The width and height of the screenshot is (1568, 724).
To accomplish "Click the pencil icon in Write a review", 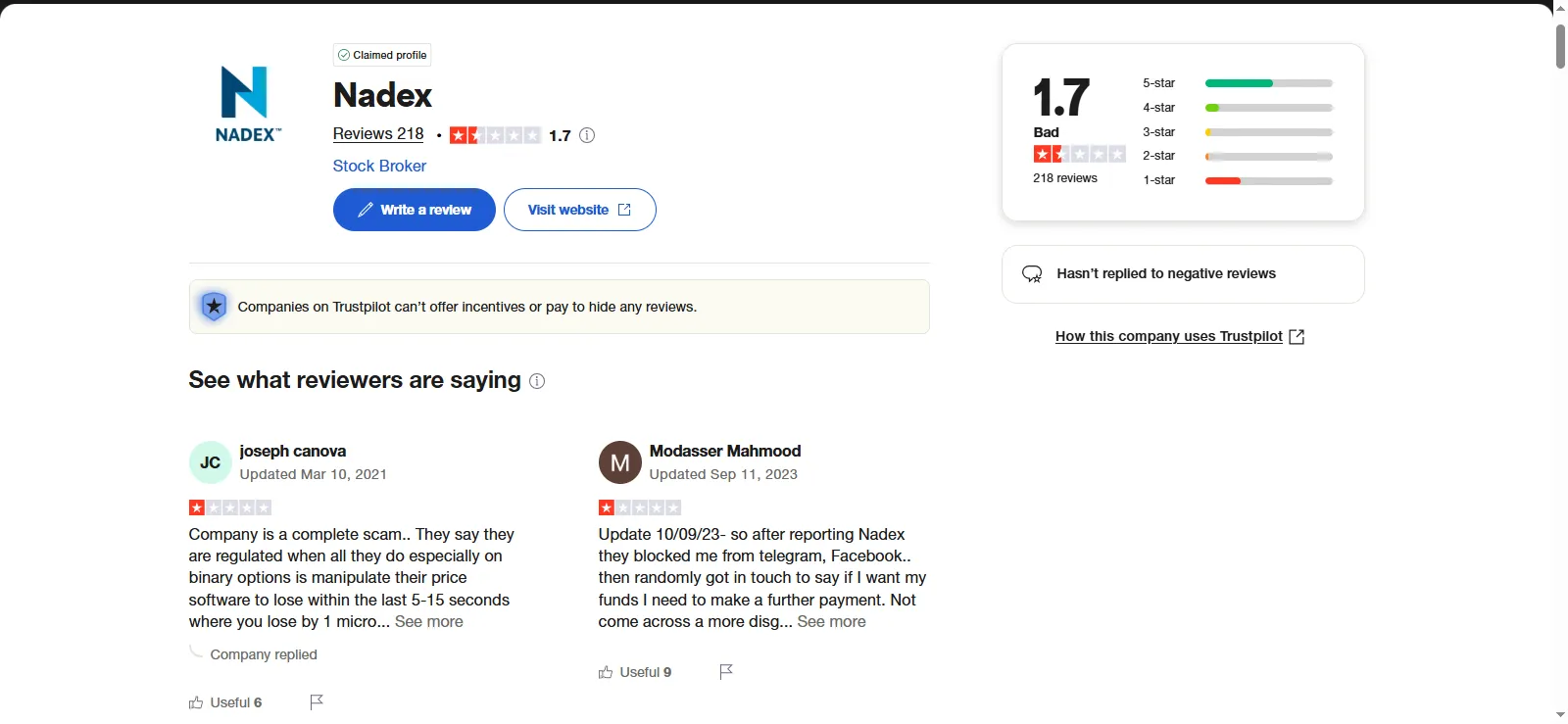I will tap(366, 210).
